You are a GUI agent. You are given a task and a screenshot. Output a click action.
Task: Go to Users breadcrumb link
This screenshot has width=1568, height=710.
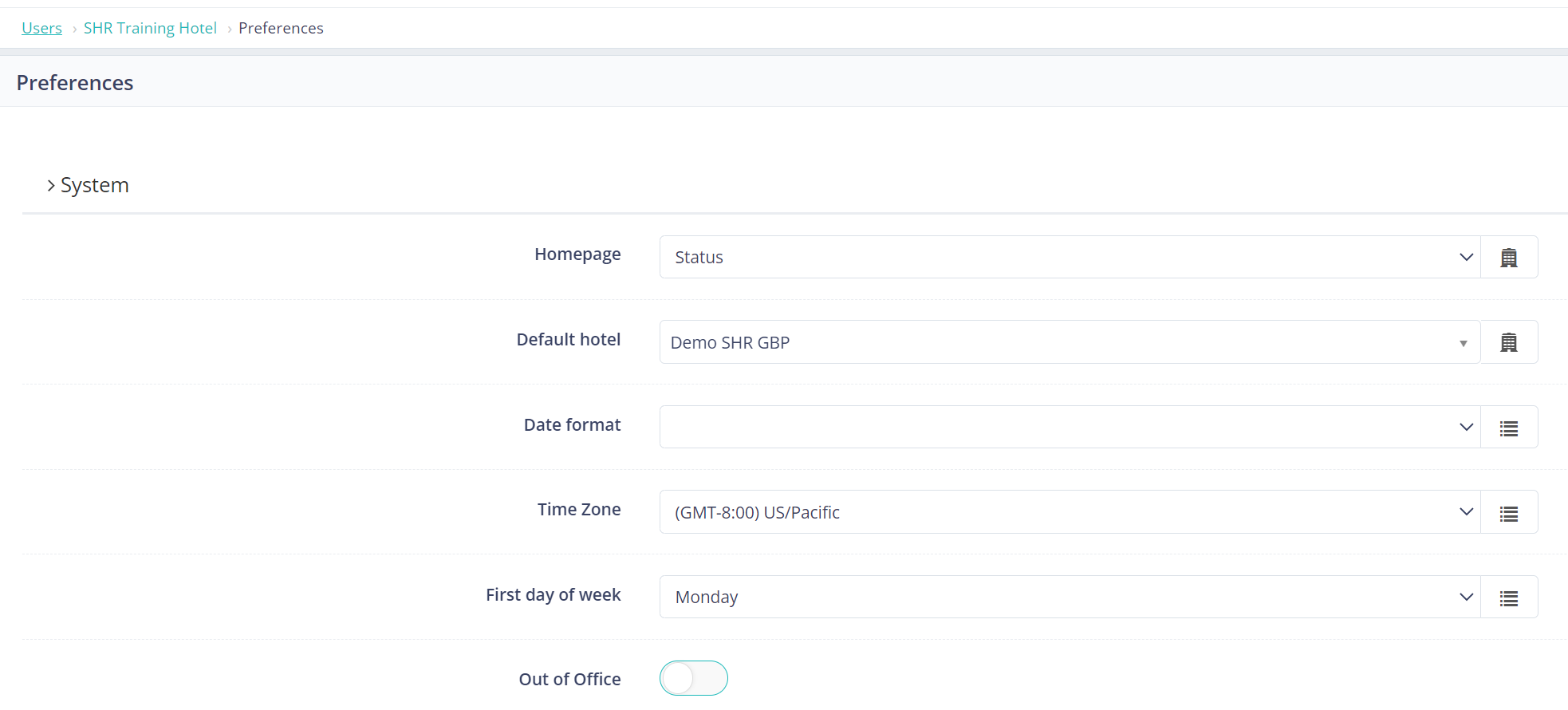click(41, 28)
